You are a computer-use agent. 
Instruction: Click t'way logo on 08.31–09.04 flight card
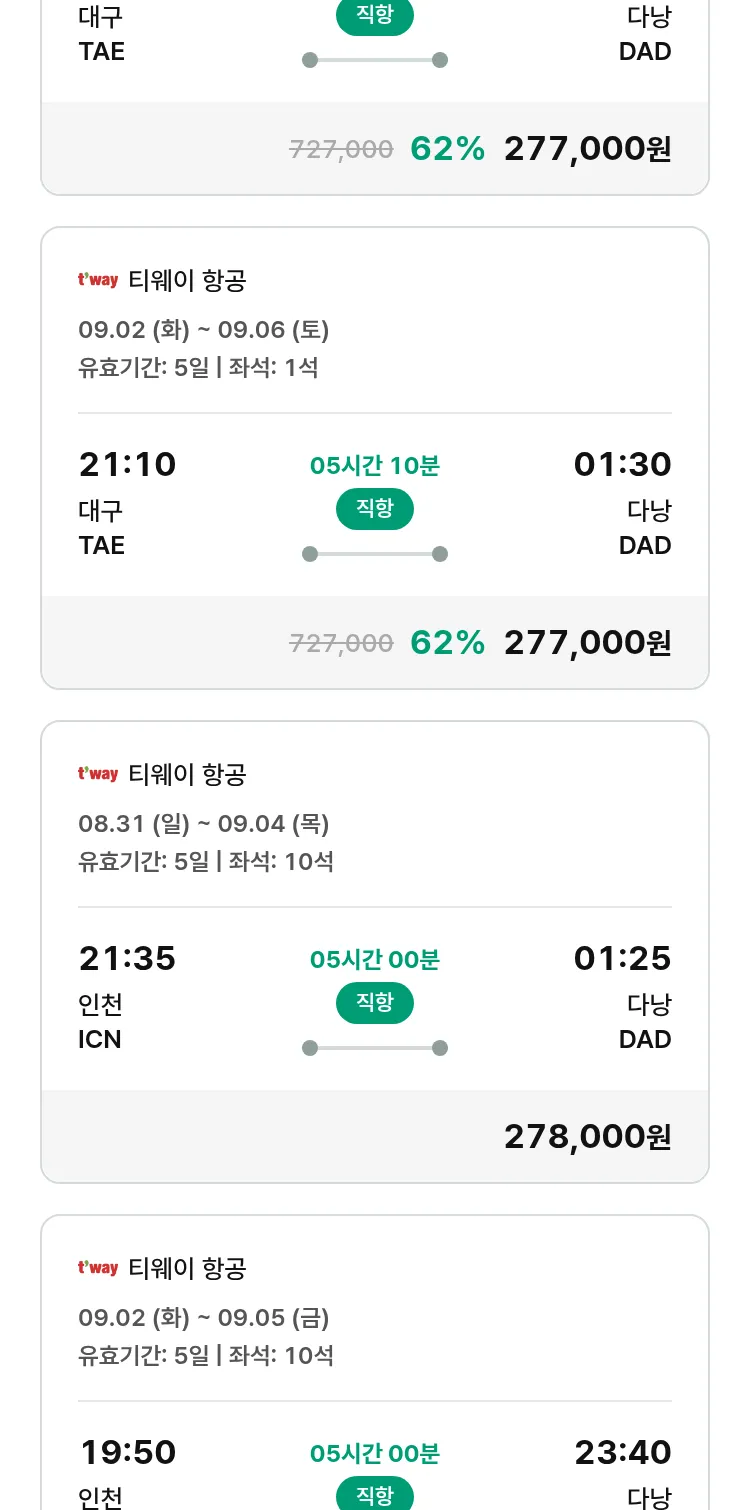(x=98, y=774)
